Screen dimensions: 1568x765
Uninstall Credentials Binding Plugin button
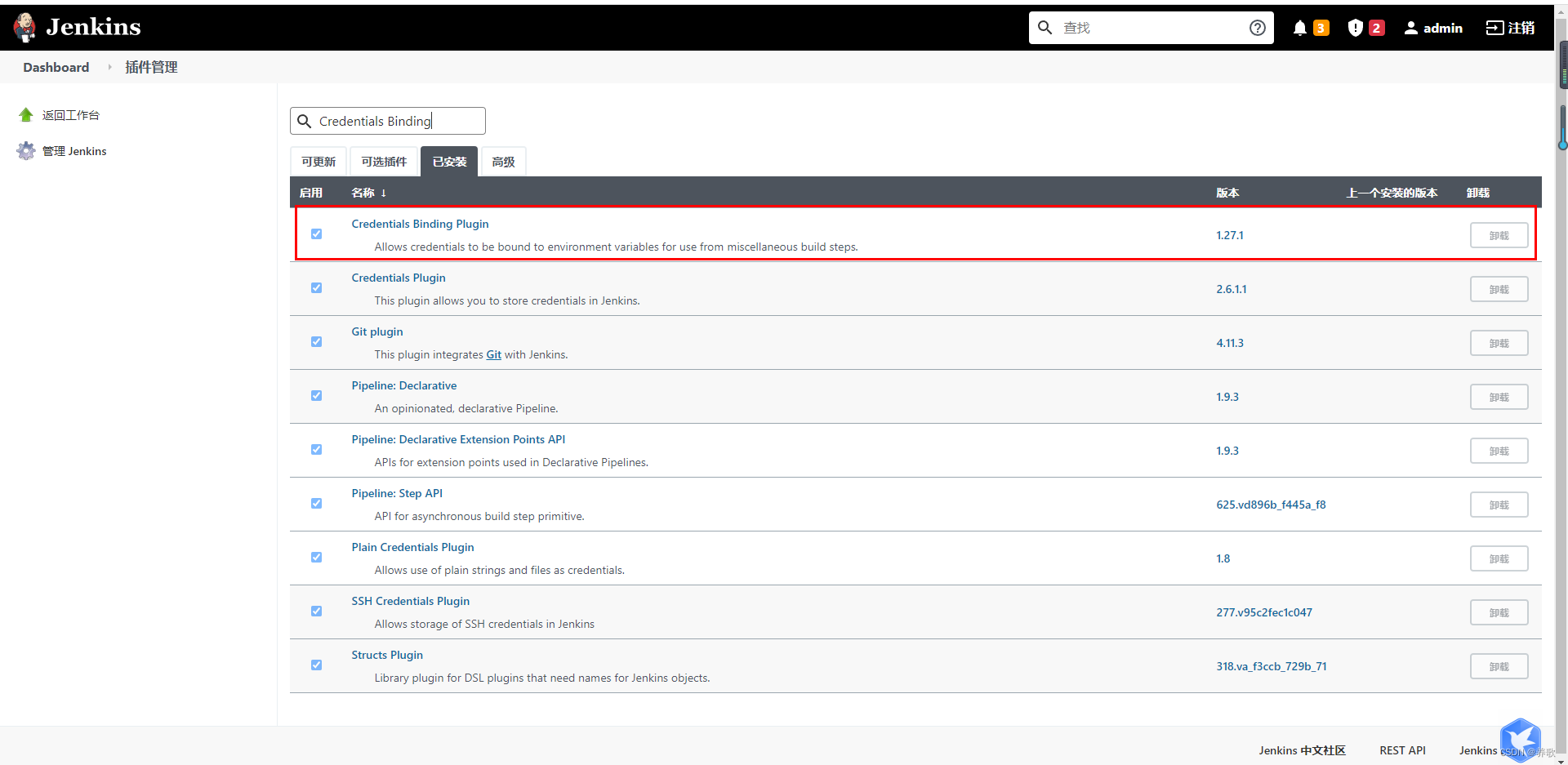pyautogui.click(x=1499, y=235)
